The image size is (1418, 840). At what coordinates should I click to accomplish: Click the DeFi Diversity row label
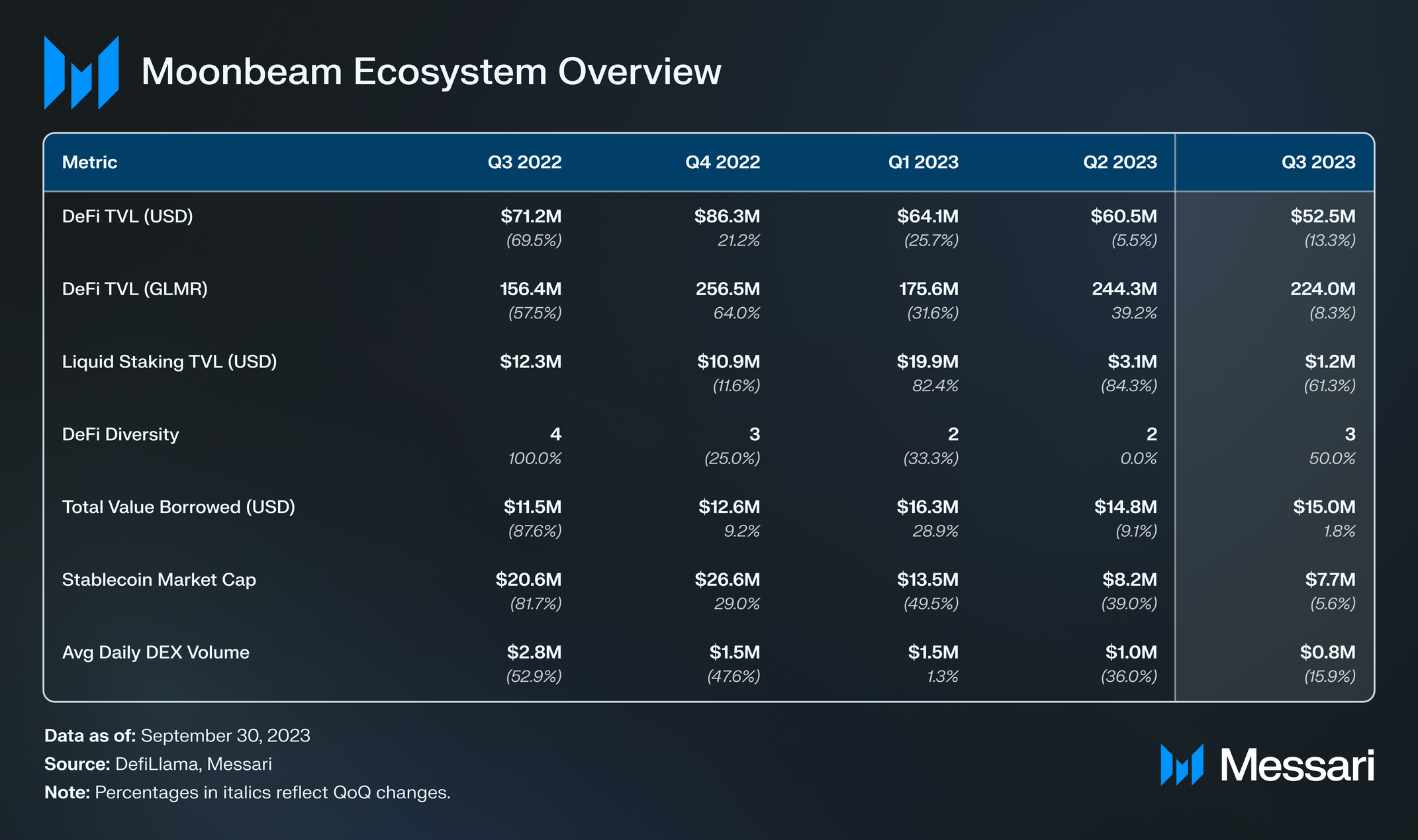pos(120,435)
